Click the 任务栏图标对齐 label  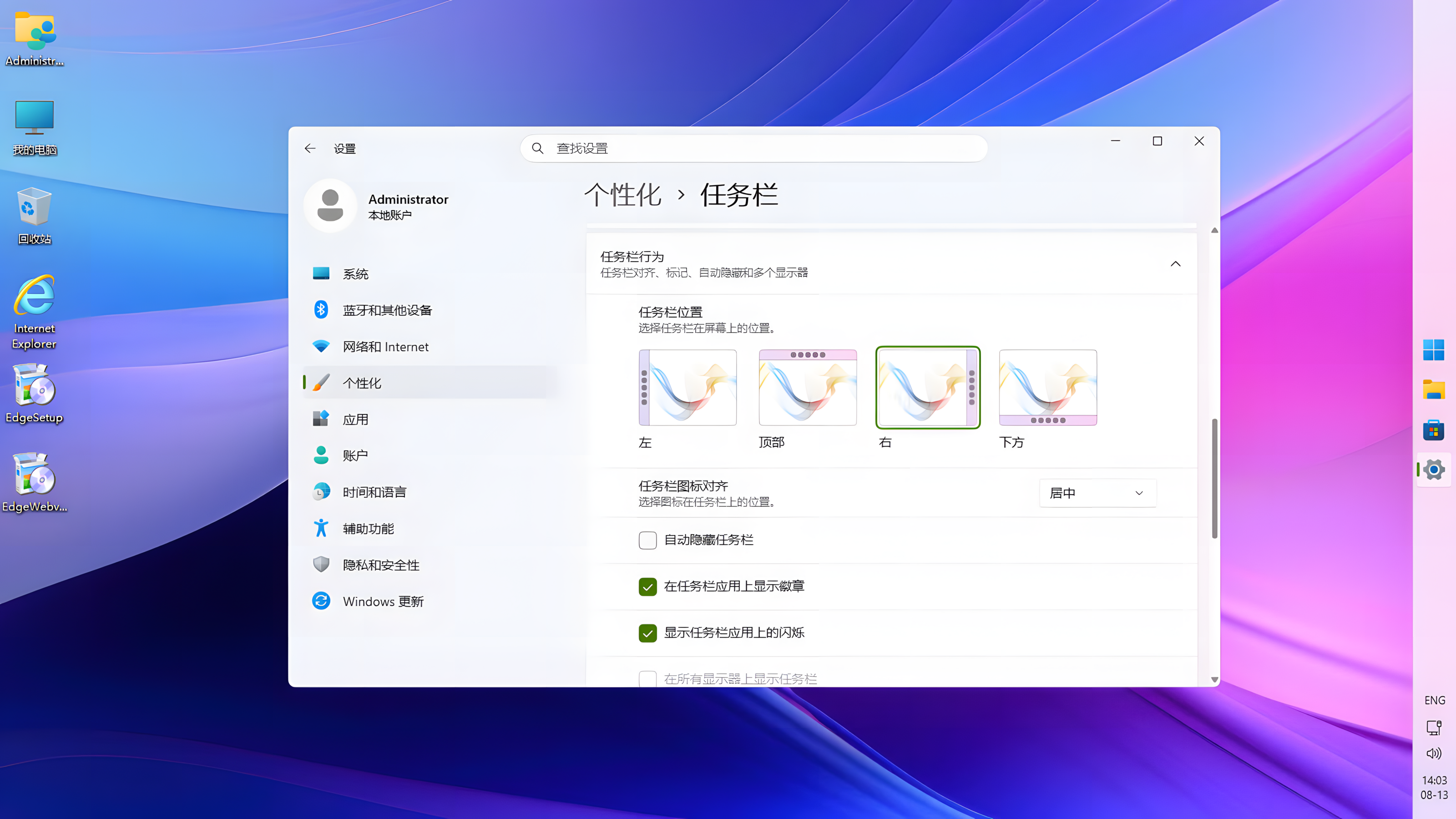(683, 486)
